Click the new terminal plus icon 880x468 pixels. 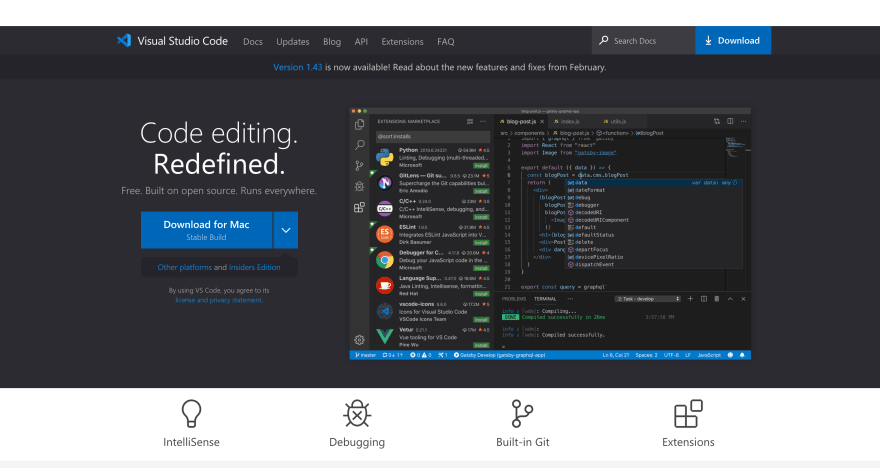[690, 299]
